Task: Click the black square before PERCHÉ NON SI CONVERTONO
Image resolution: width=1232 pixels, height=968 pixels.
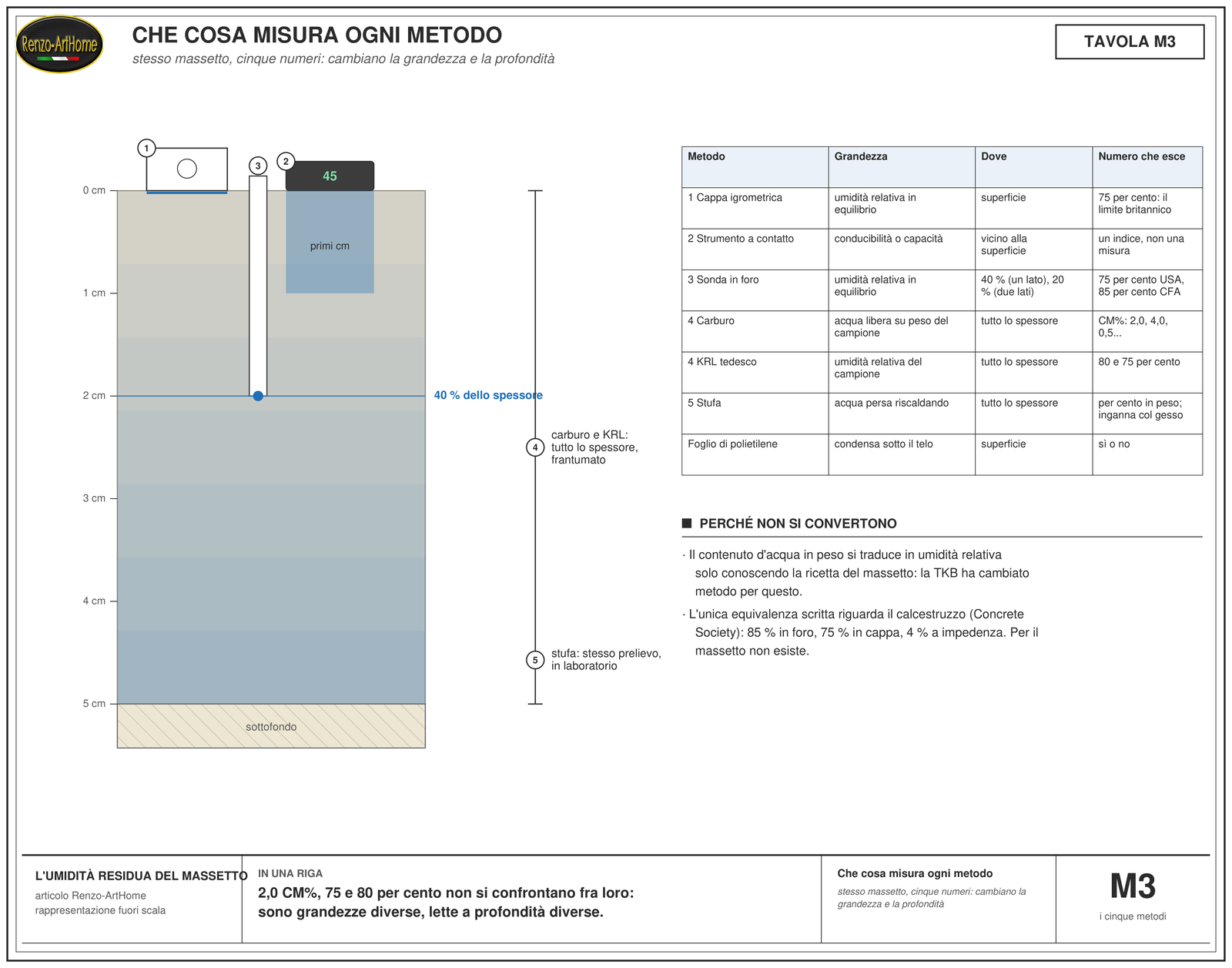Action: pos(687,523)
